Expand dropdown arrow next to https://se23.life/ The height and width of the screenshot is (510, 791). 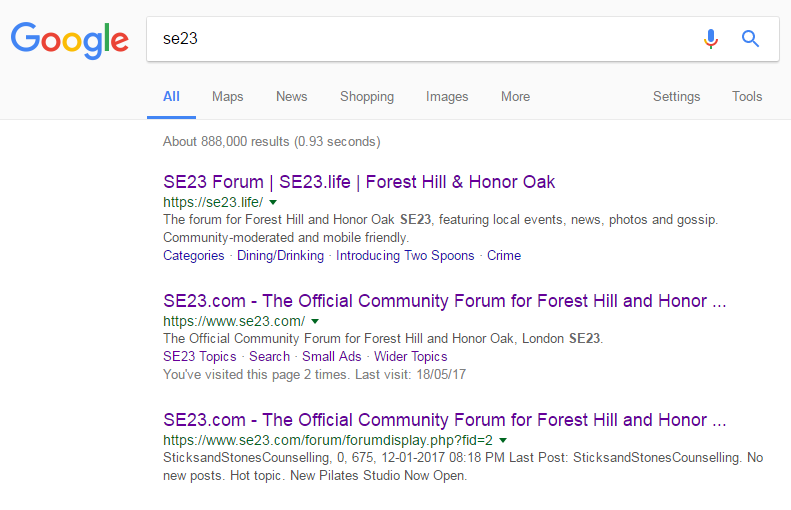pos(273,202)
